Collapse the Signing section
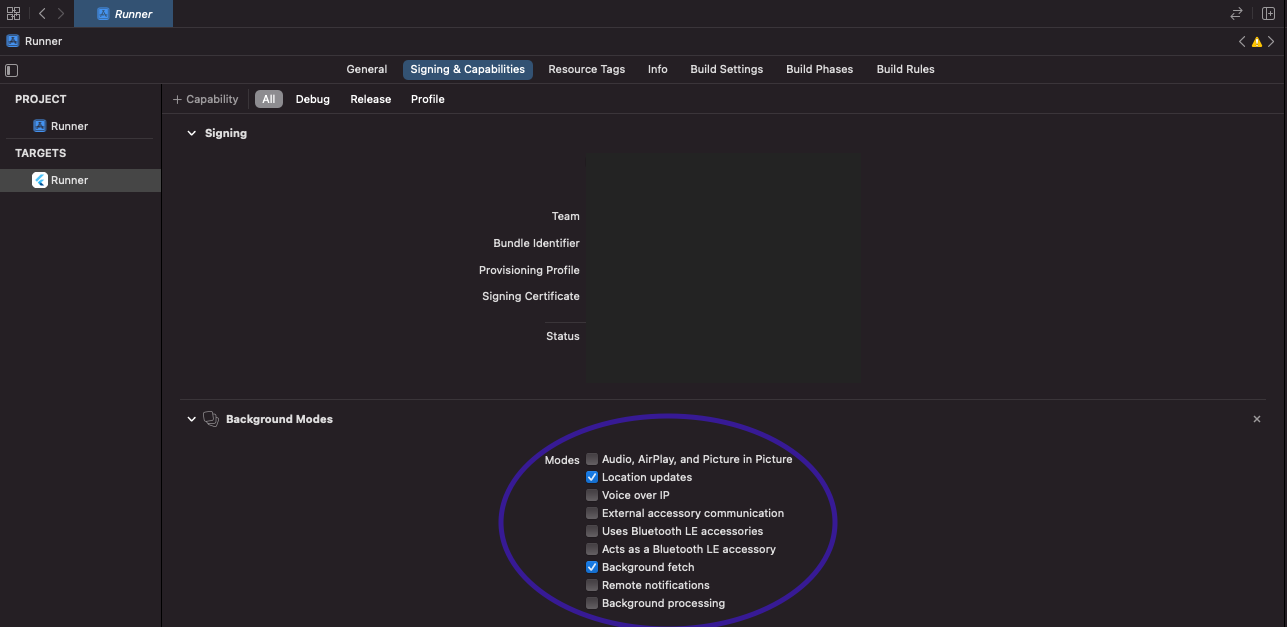This screenshot has height=627, width=1287. click(x=191, y=132)
